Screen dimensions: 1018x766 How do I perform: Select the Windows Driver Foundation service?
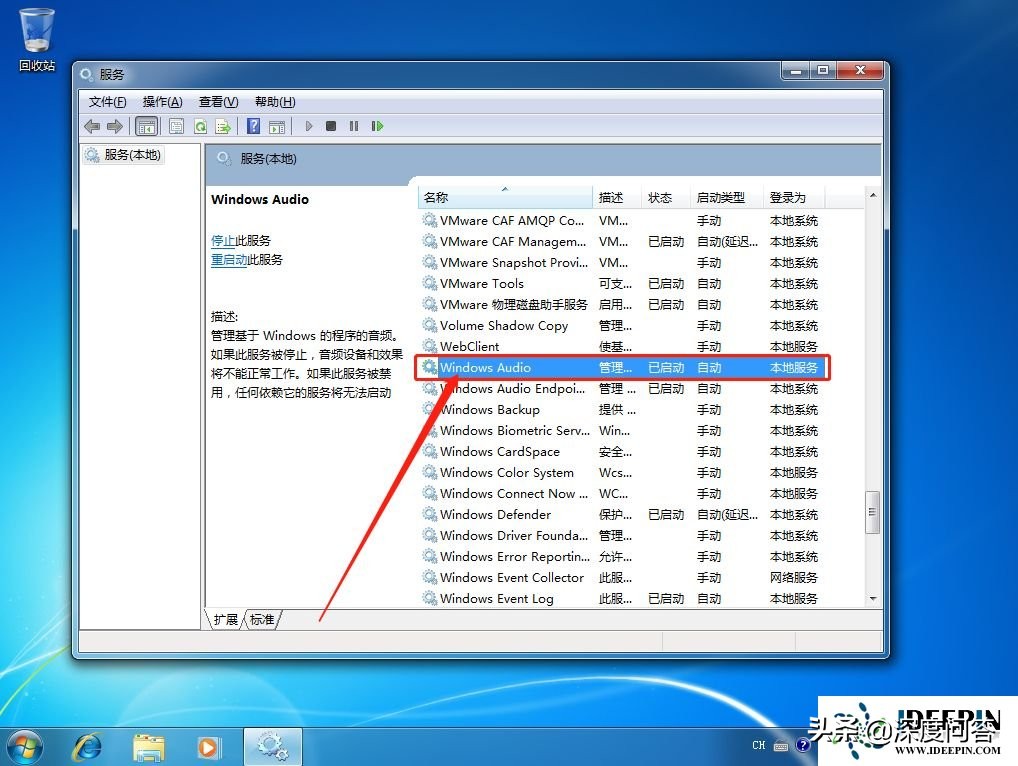point(621,536)
